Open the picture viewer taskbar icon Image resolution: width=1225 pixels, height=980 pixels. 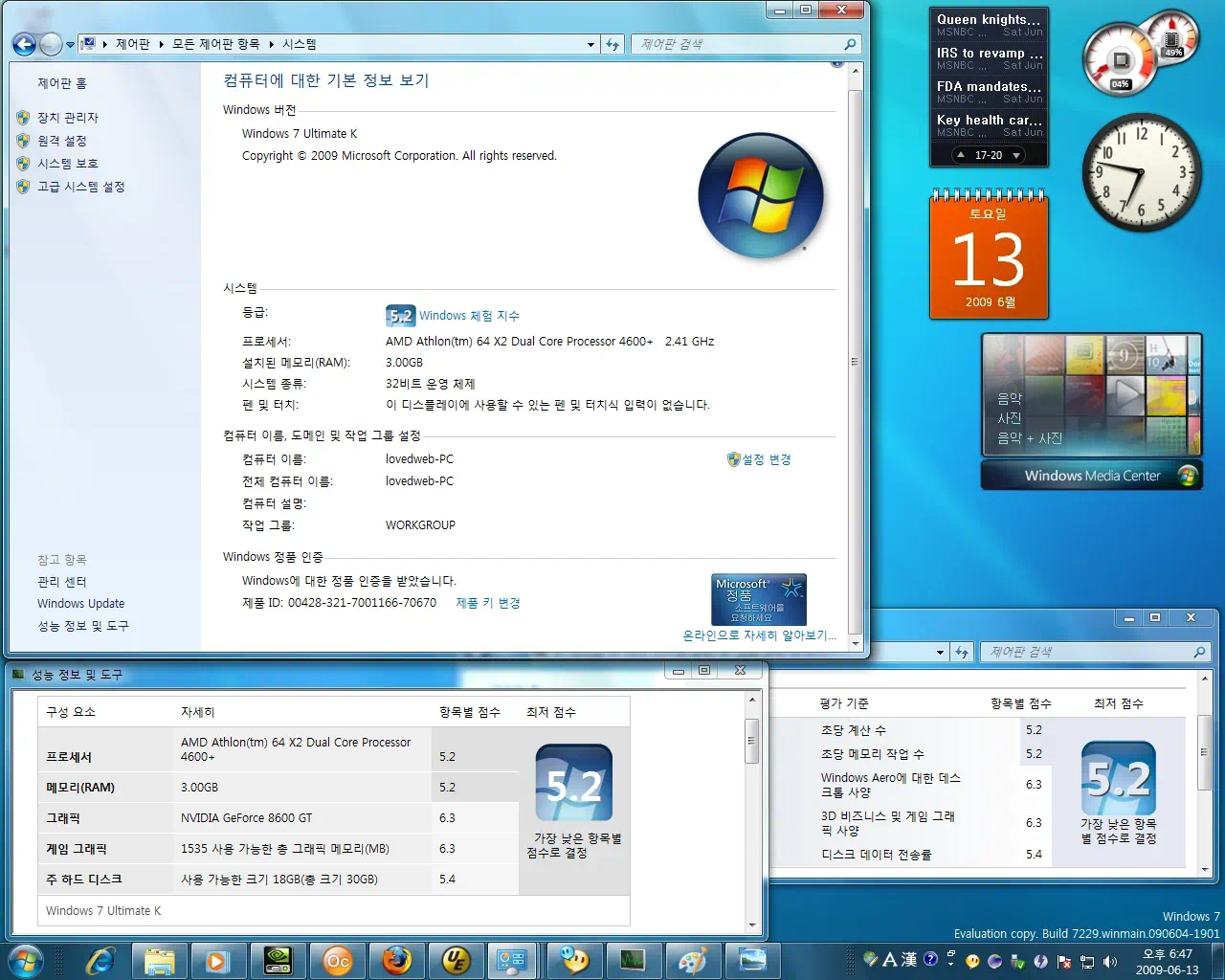tap(752, 961)
